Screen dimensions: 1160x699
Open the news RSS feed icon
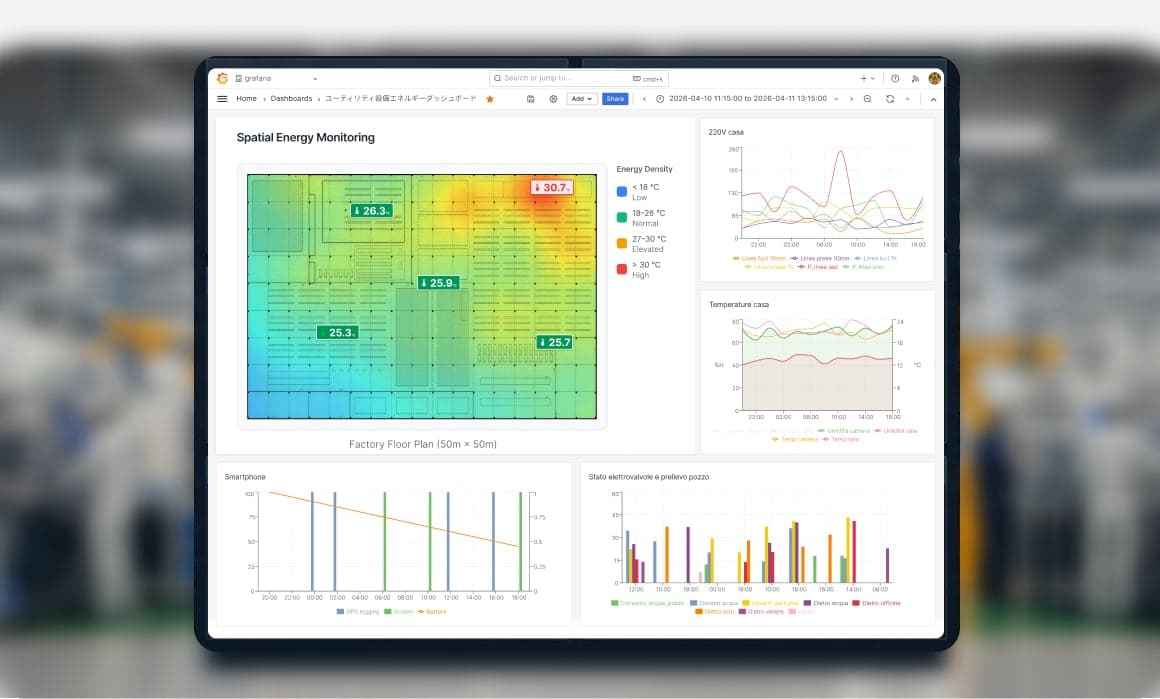click(914, 78)
